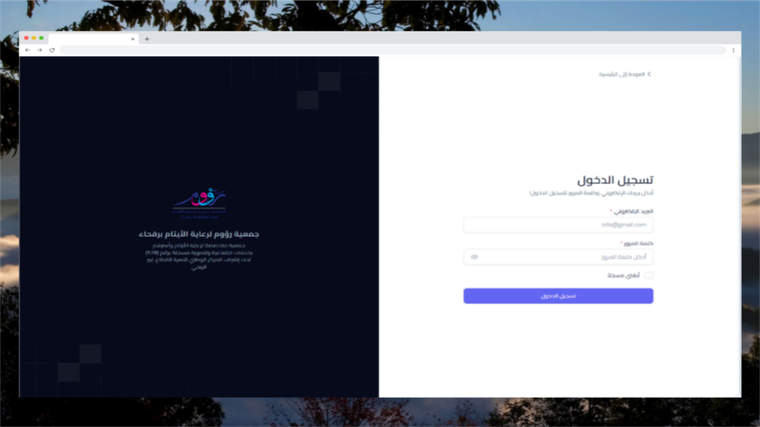Viewport: 760px width, 427px height.
Task: Reload the page with the refresh icon
Action: pyautogui.click(x=52, y=50)
